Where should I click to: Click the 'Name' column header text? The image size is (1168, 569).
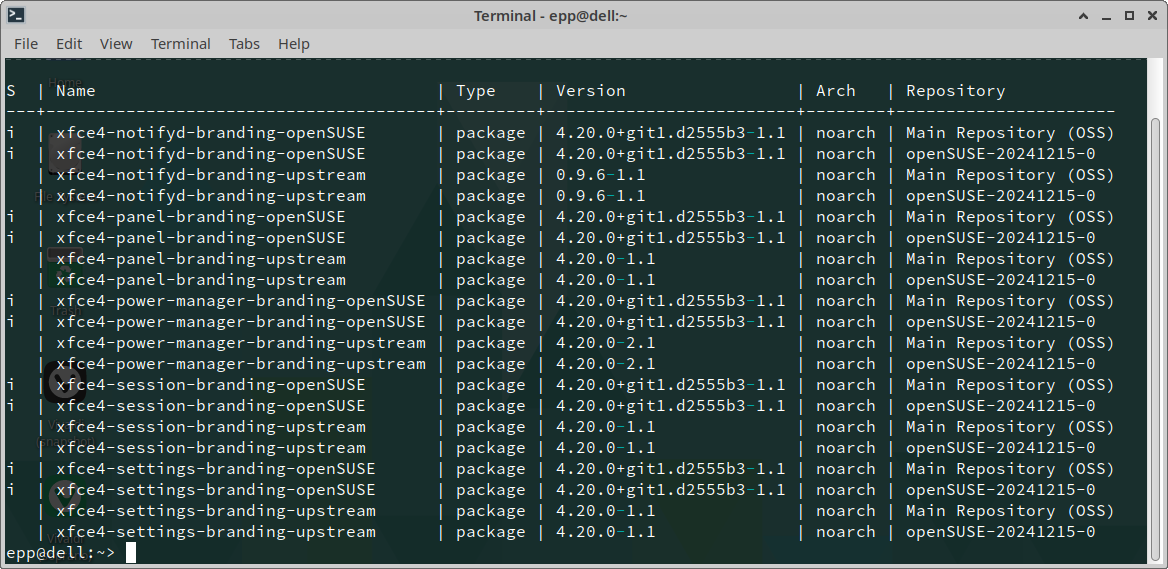click(76, 91)
